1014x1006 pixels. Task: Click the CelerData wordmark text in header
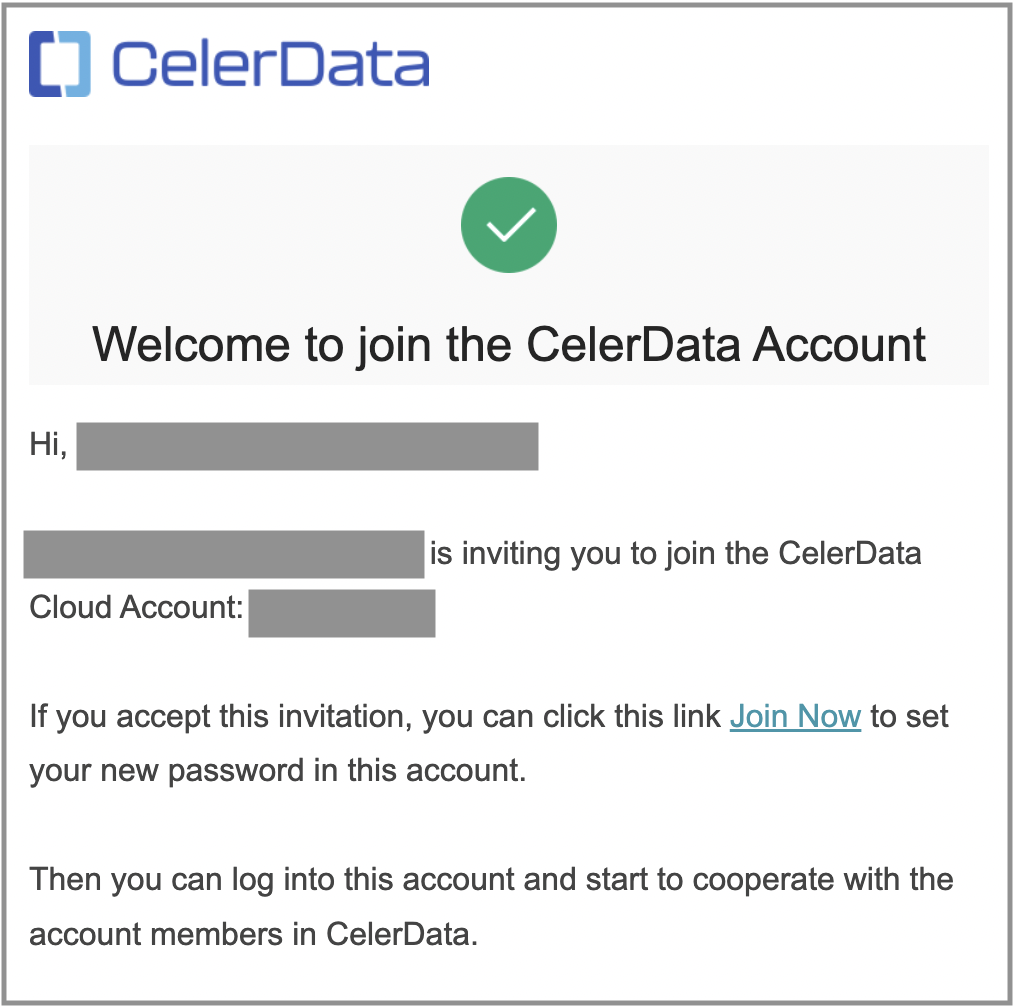tap(270, 64)
